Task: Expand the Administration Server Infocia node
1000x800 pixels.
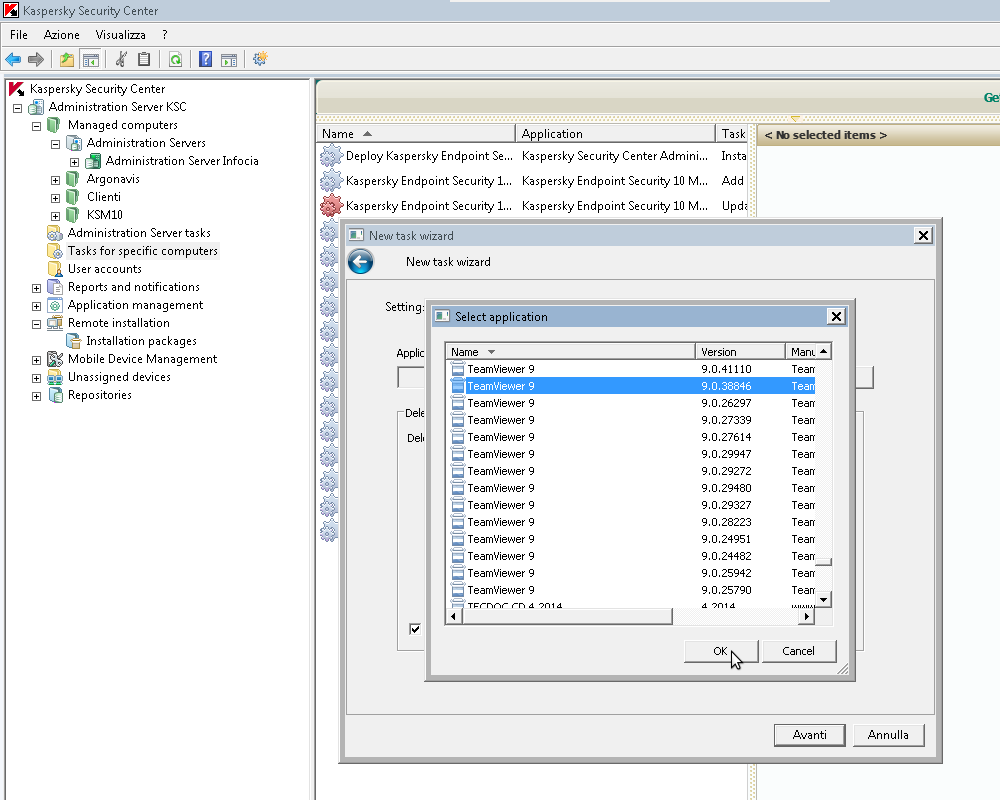Action: coord(75,162)
